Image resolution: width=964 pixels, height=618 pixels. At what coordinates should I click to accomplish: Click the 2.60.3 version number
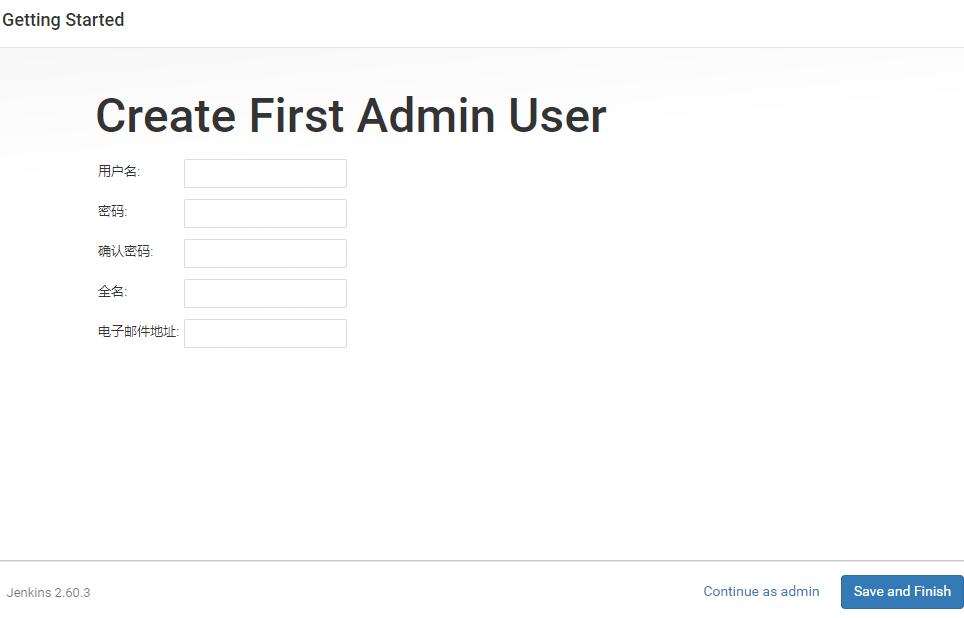point(72,592)
